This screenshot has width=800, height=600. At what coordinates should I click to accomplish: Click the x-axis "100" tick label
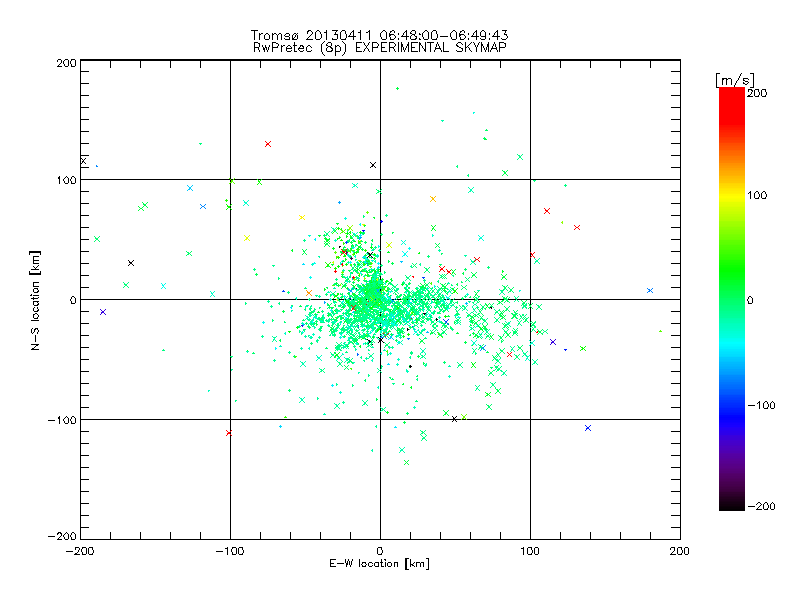pos(530,551)
